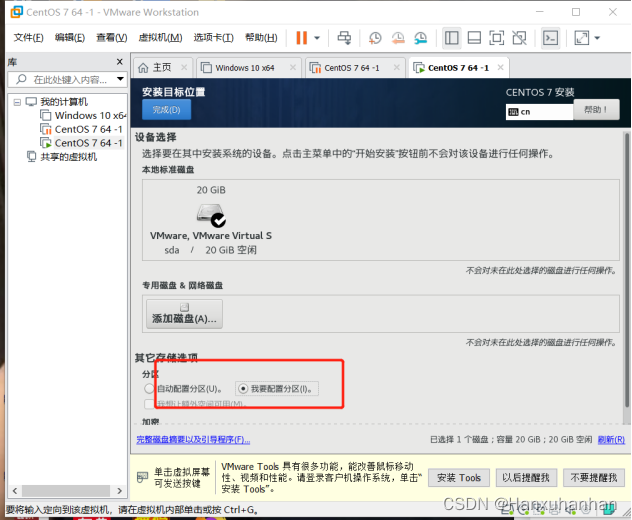Click the 刷新(R) link
Image resolution: width=632 pixels, height=520 pixels.
click(611, 440)
